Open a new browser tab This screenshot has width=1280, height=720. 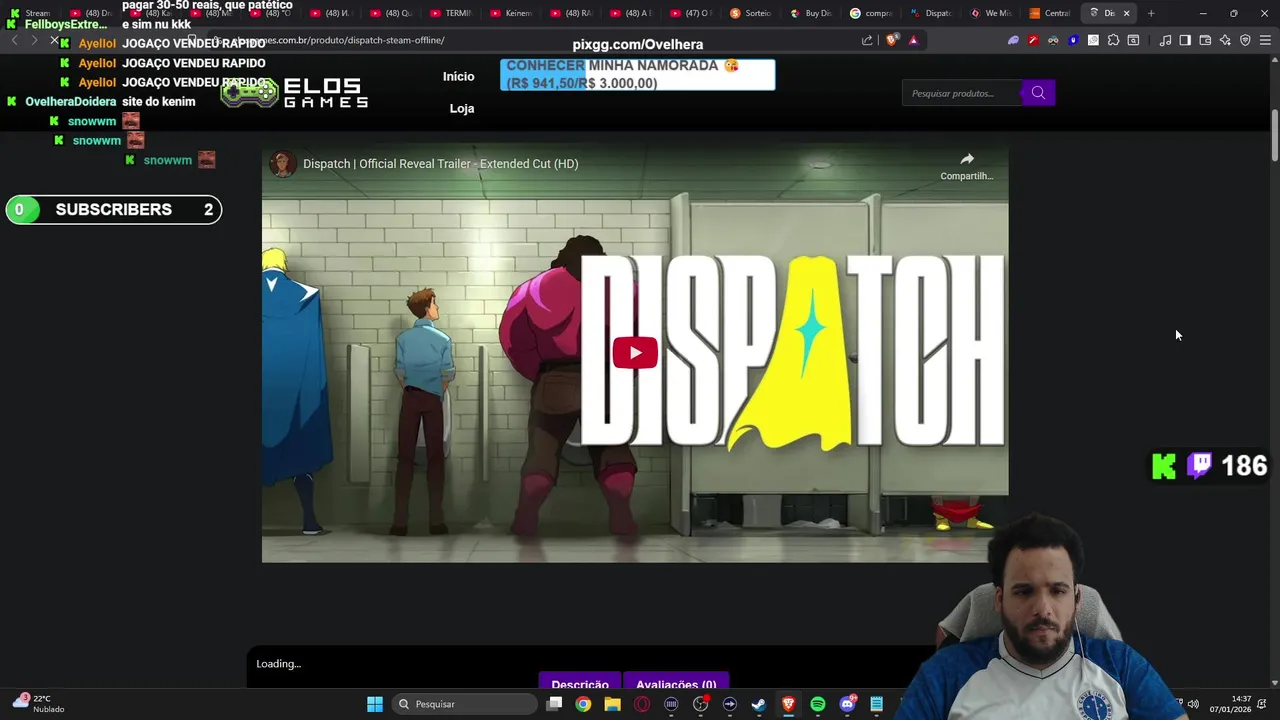[x=1151, y=13]
